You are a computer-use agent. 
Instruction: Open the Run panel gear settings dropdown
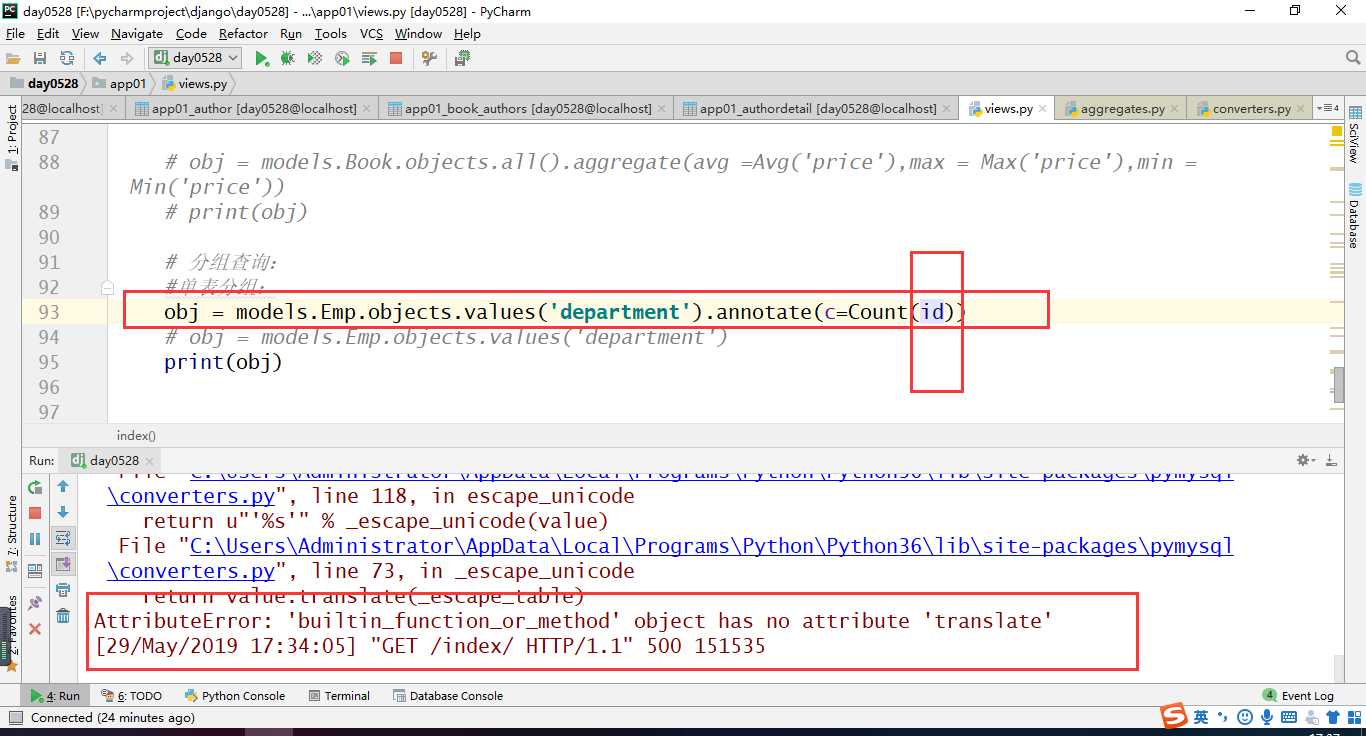tap(1304, 460)
